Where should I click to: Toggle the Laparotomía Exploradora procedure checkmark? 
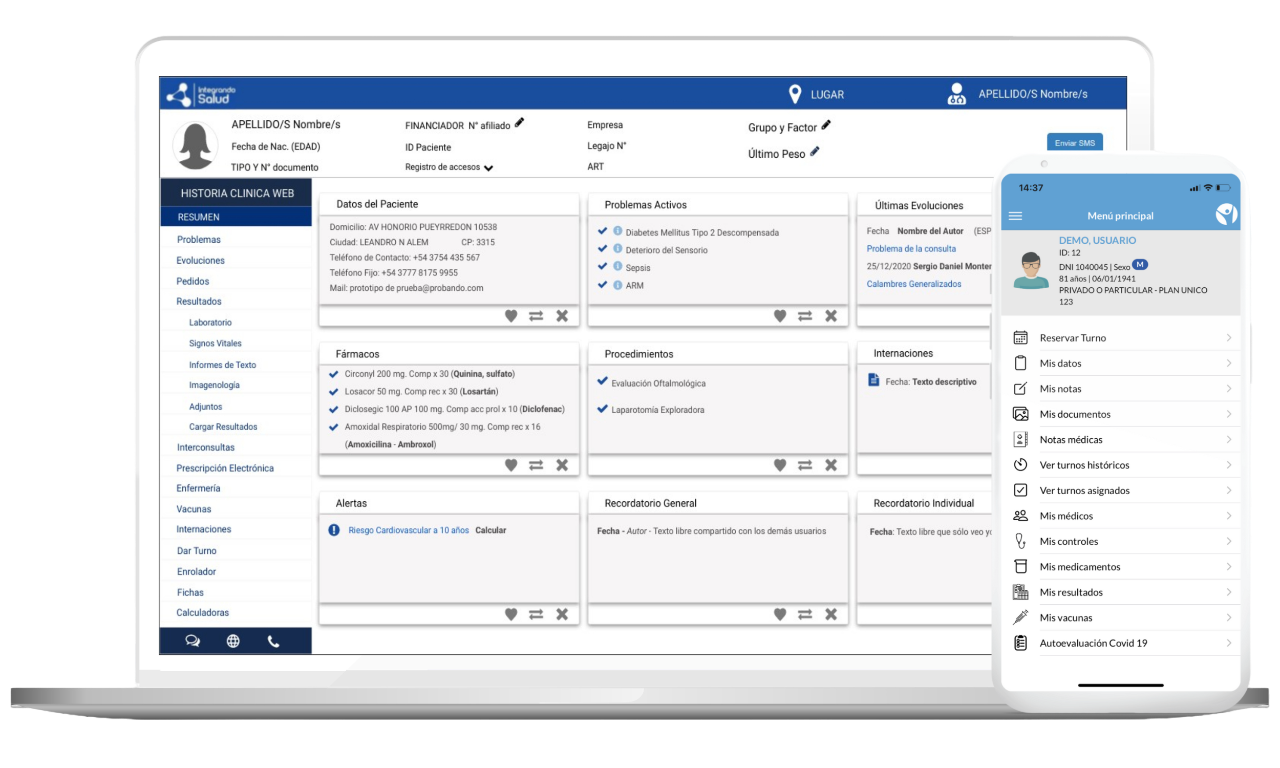pyautogui.click(x=602, y=409)
